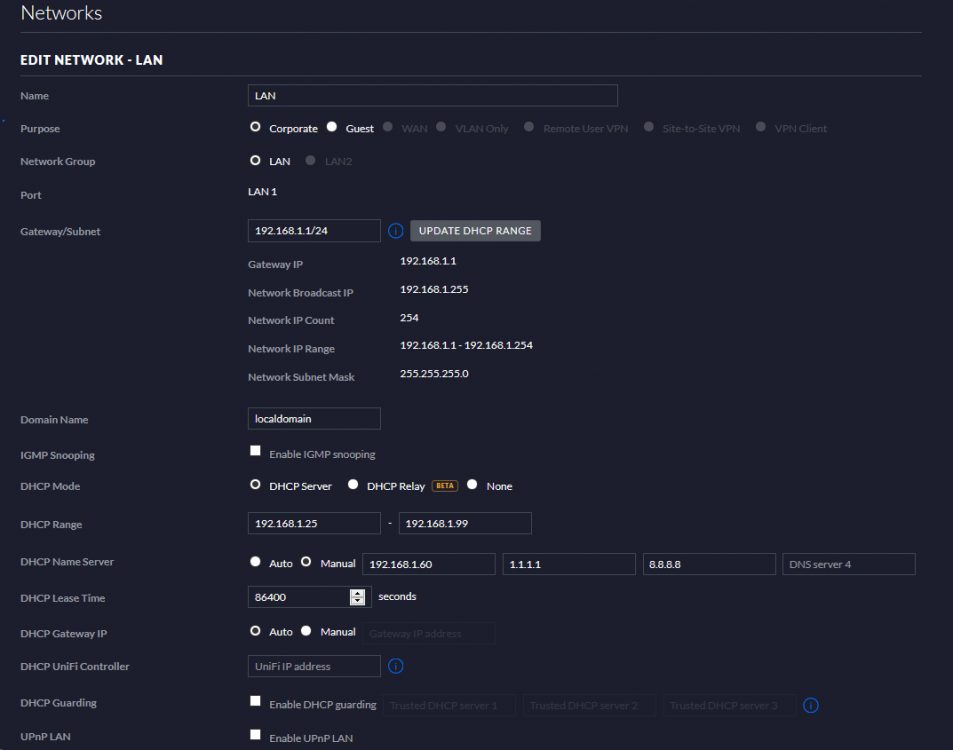Screen dimensions: 953x750
Task: Click UPDATE DHCP RANGE button
Action: pos(475,231)
